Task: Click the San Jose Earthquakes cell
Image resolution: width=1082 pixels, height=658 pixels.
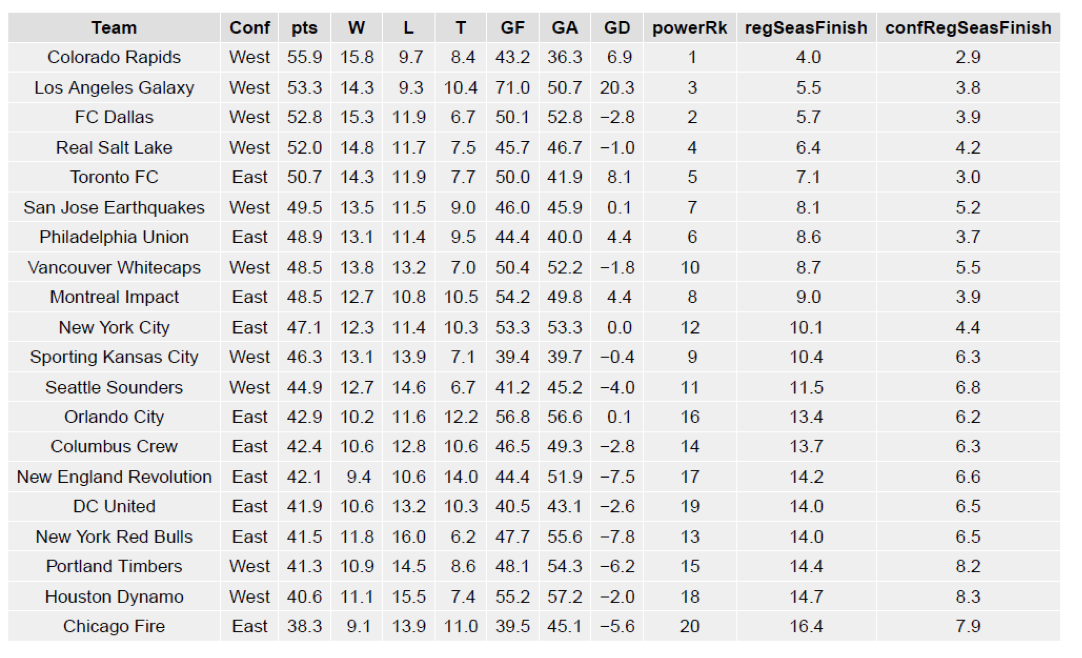Action: (114, 208)
